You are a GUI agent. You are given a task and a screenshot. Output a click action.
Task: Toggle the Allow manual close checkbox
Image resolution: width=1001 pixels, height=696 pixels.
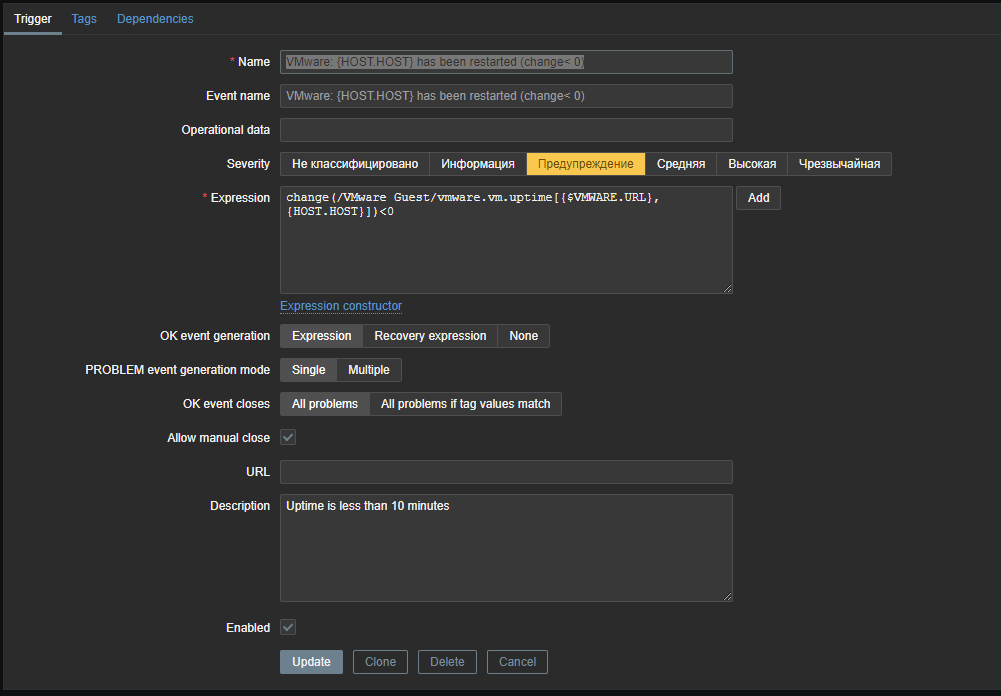pos(288,438)
